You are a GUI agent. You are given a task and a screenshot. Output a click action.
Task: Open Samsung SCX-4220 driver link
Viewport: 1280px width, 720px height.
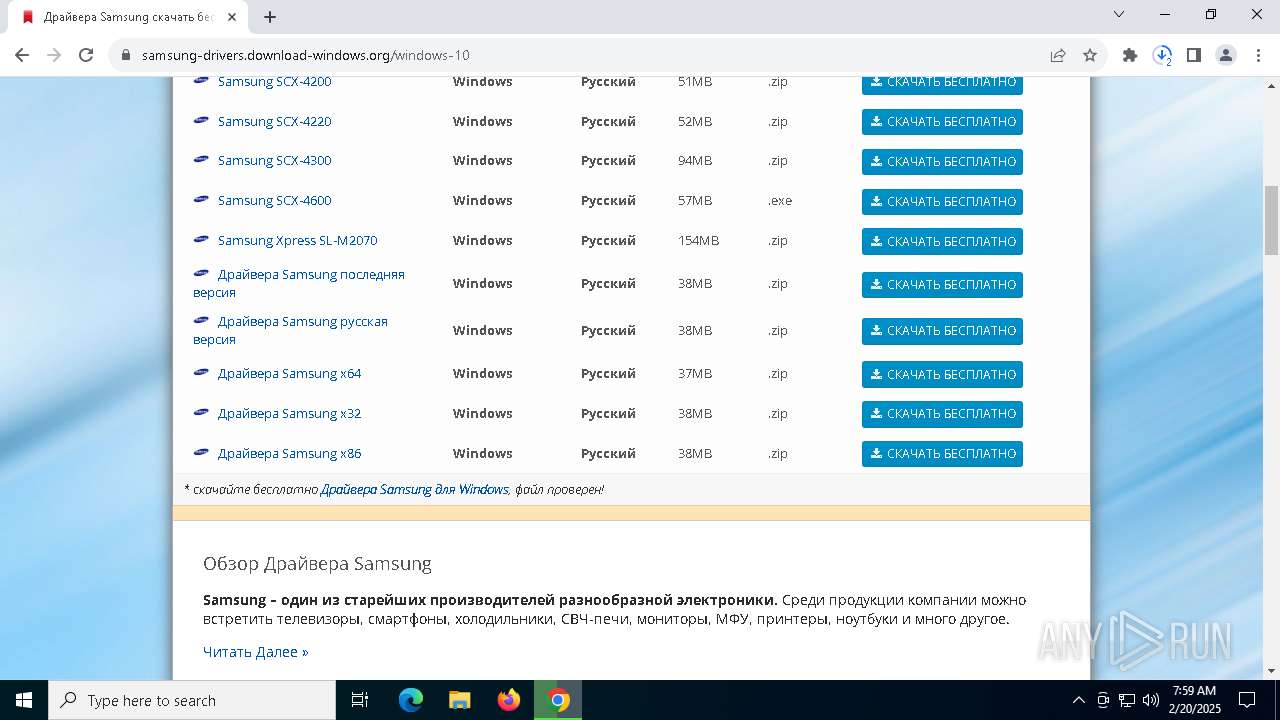(274, 121)
